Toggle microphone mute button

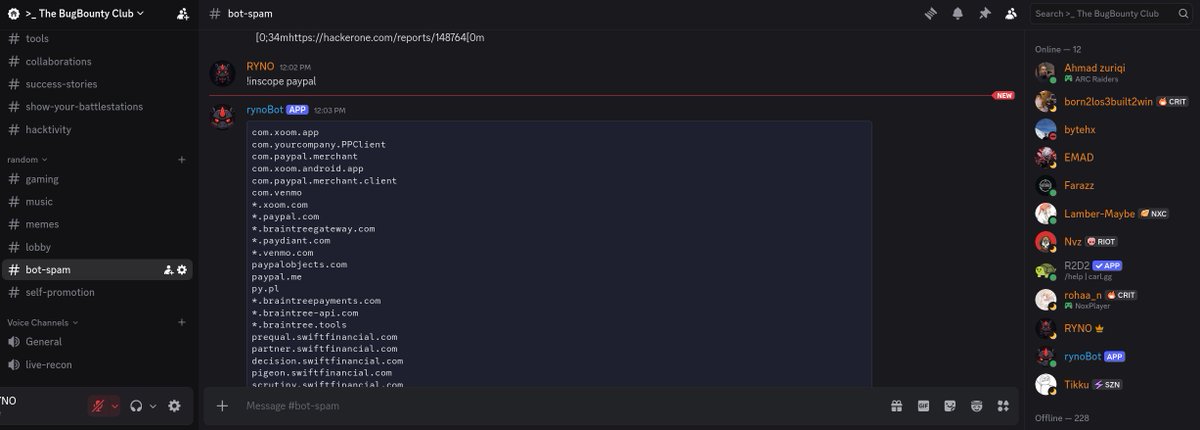tap(98, 405)
